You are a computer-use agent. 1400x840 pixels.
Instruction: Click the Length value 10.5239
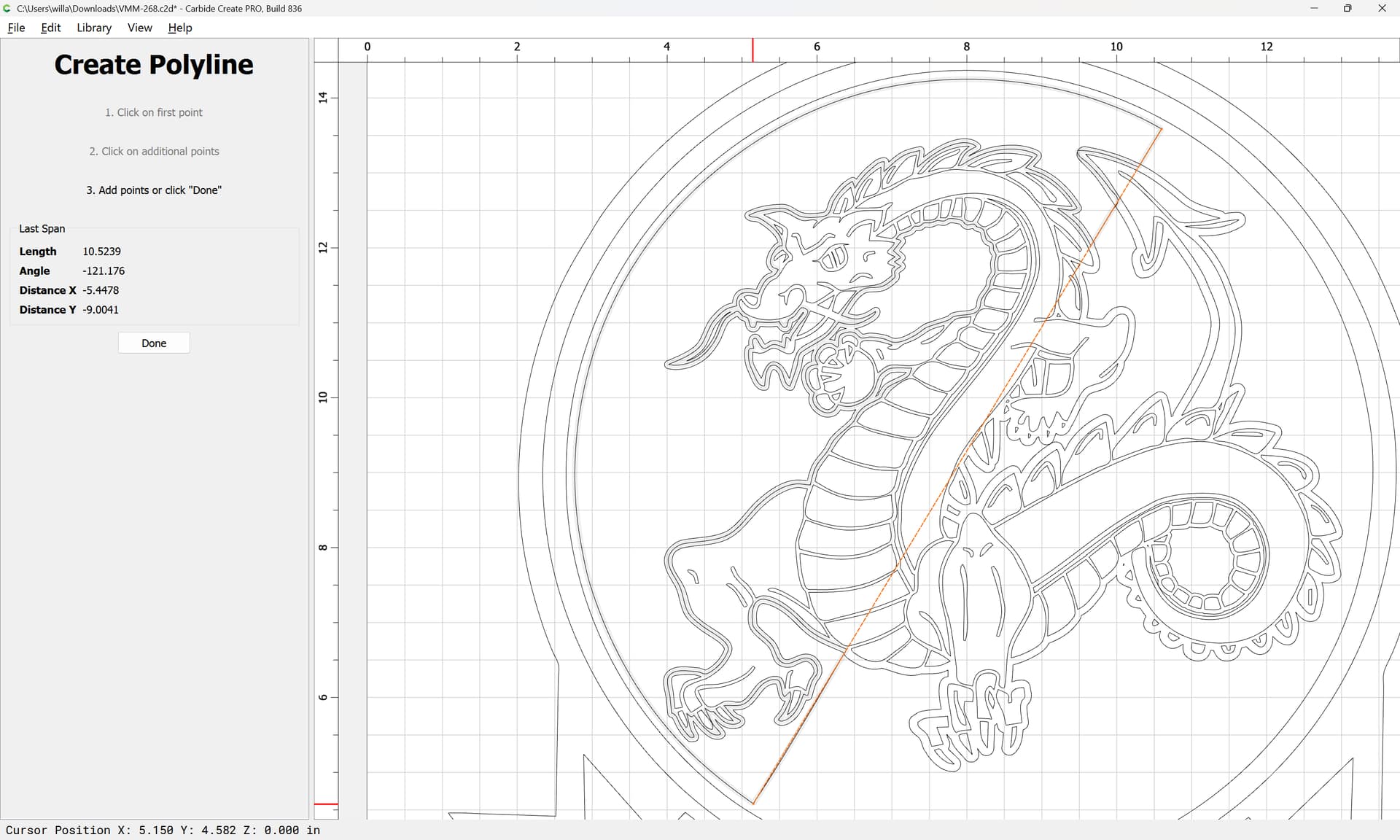[x=101, y=251]
